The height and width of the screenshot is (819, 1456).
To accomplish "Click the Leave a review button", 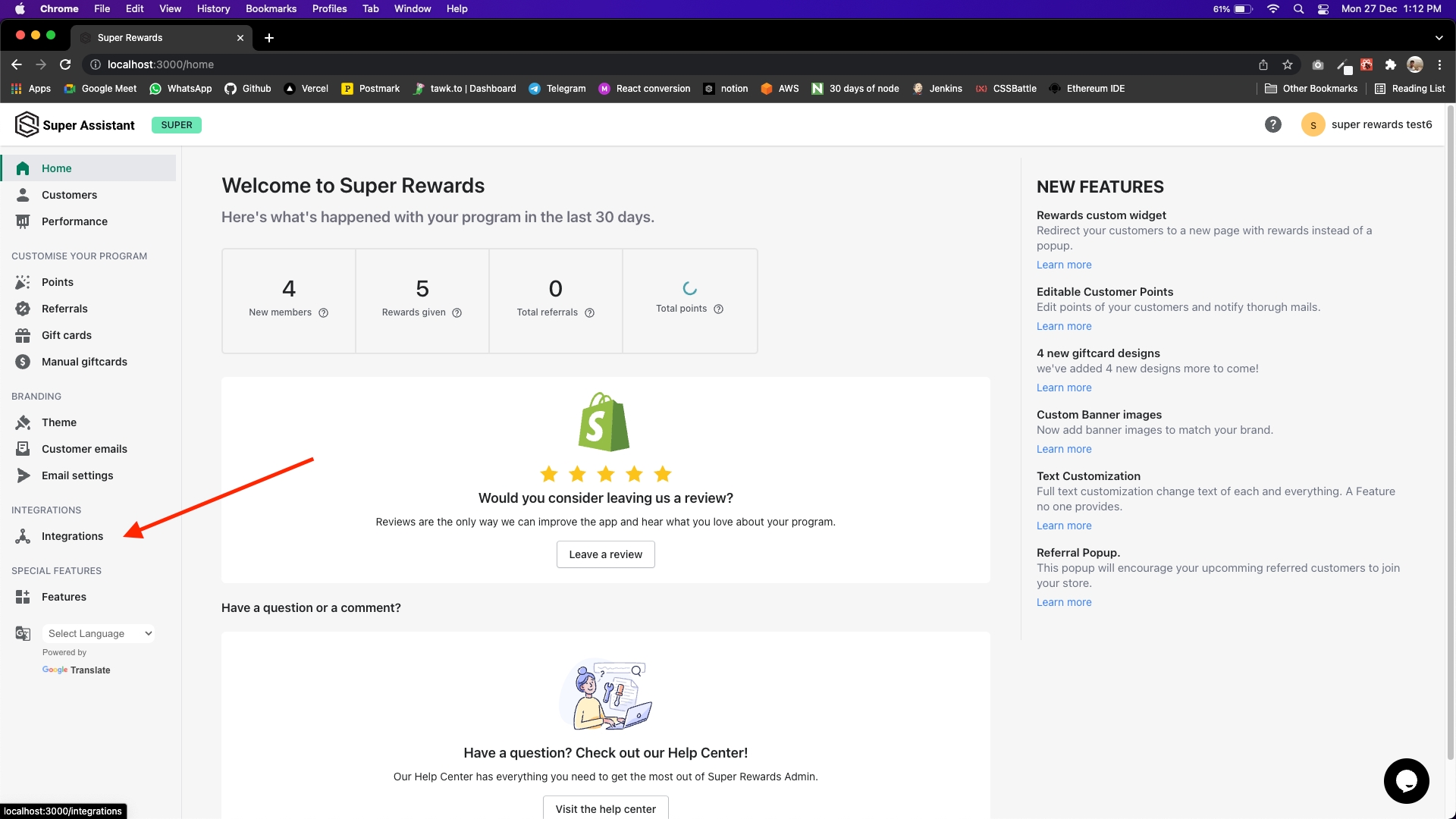I will [x=605, y=554].
